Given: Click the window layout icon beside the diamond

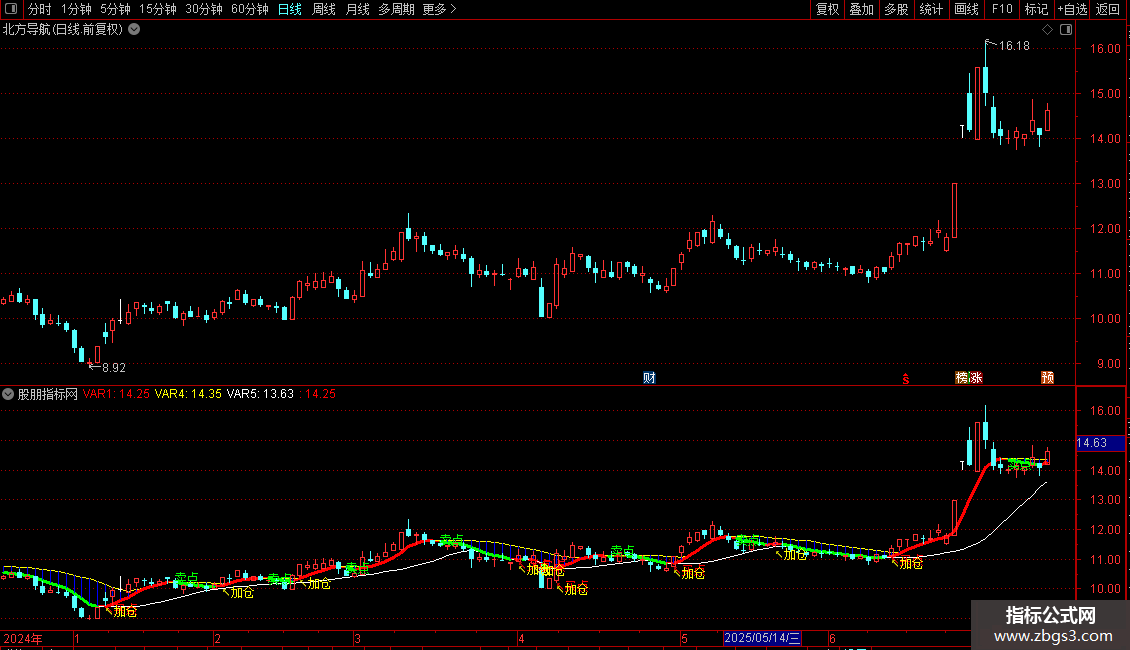Looking at the screenshot, I should tap(1066, 30).
